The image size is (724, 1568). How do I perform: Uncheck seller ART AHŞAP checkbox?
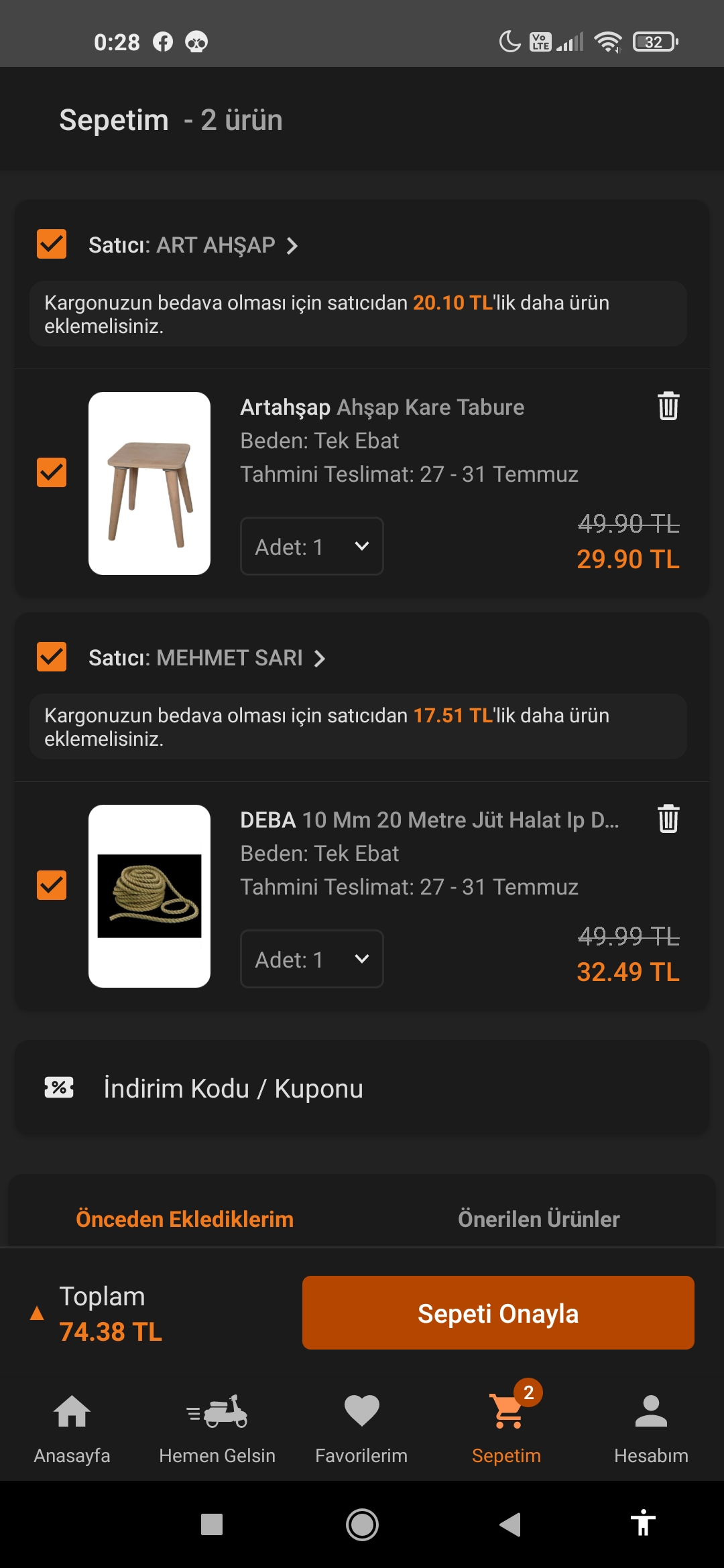click(52, 244)
